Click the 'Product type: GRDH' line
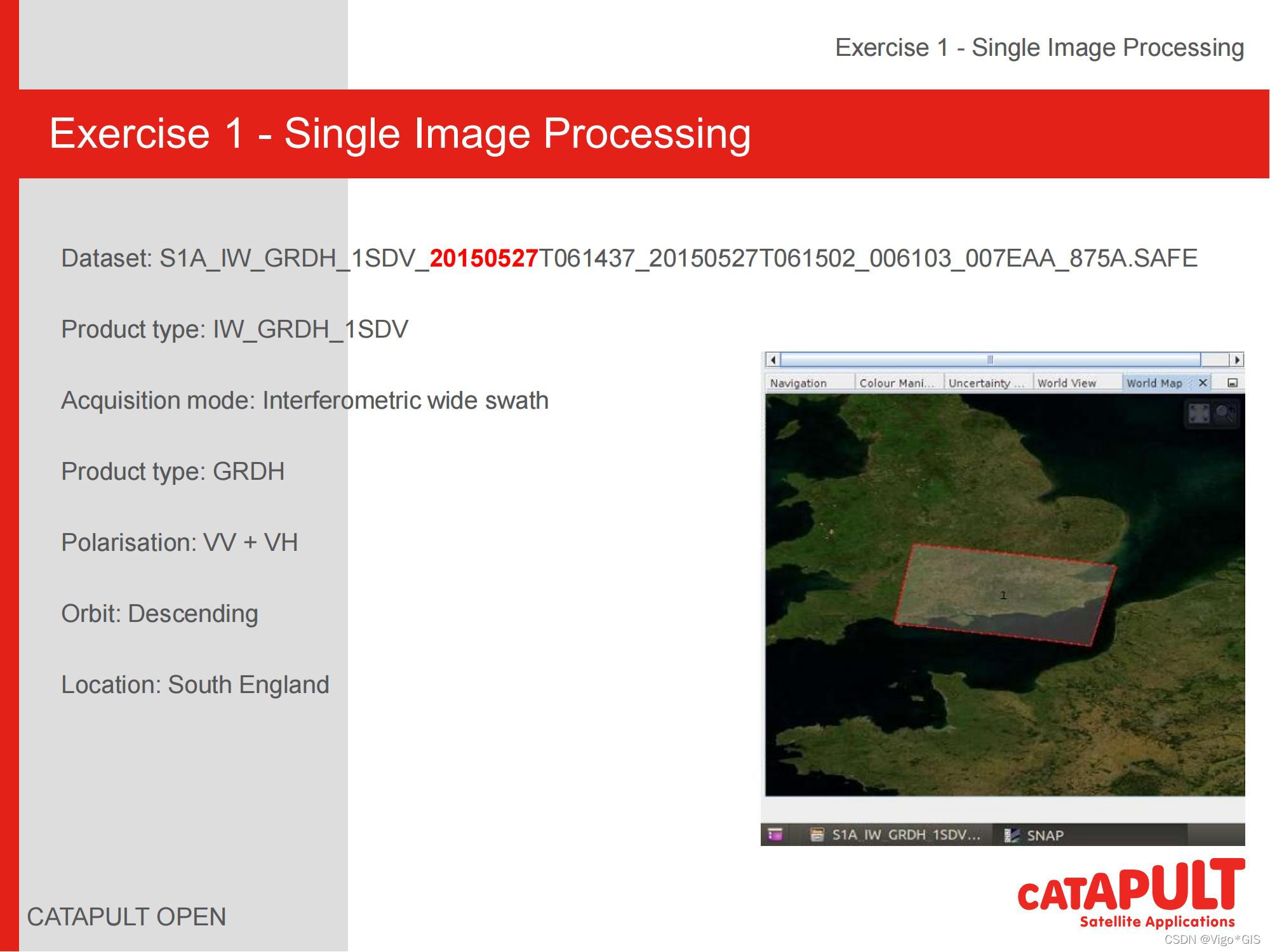 (173, 472)
